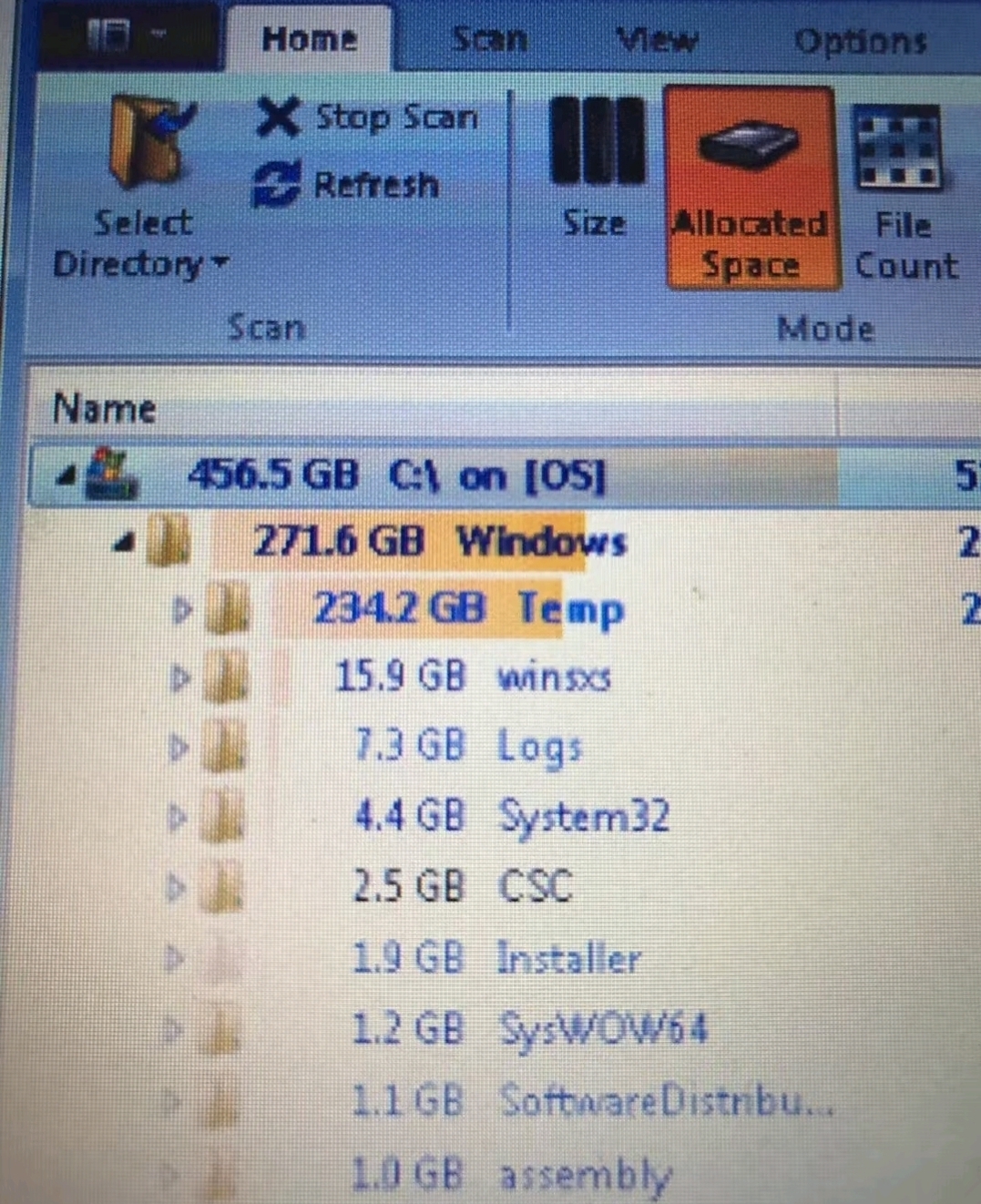Viewport: 981px width, 1204px height.
Task: Expand the SysWOW64 folder
Action: pyautogui.click(x=173, y=1030)
